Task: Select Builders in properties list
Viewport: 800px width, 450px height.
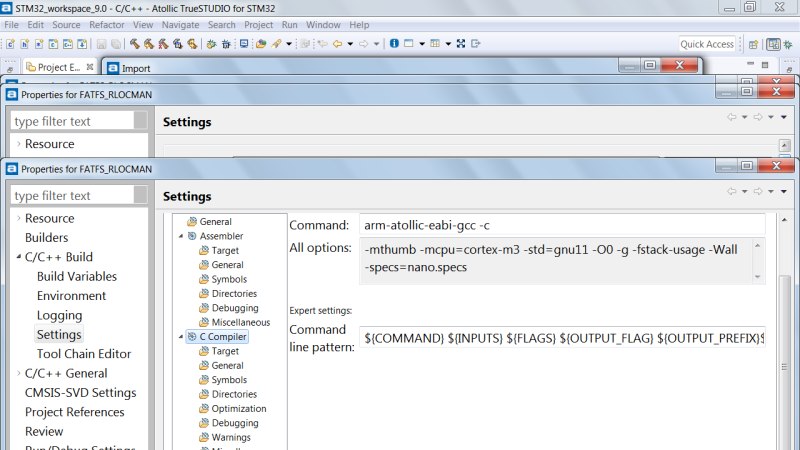Action: [x=46, y=237]
